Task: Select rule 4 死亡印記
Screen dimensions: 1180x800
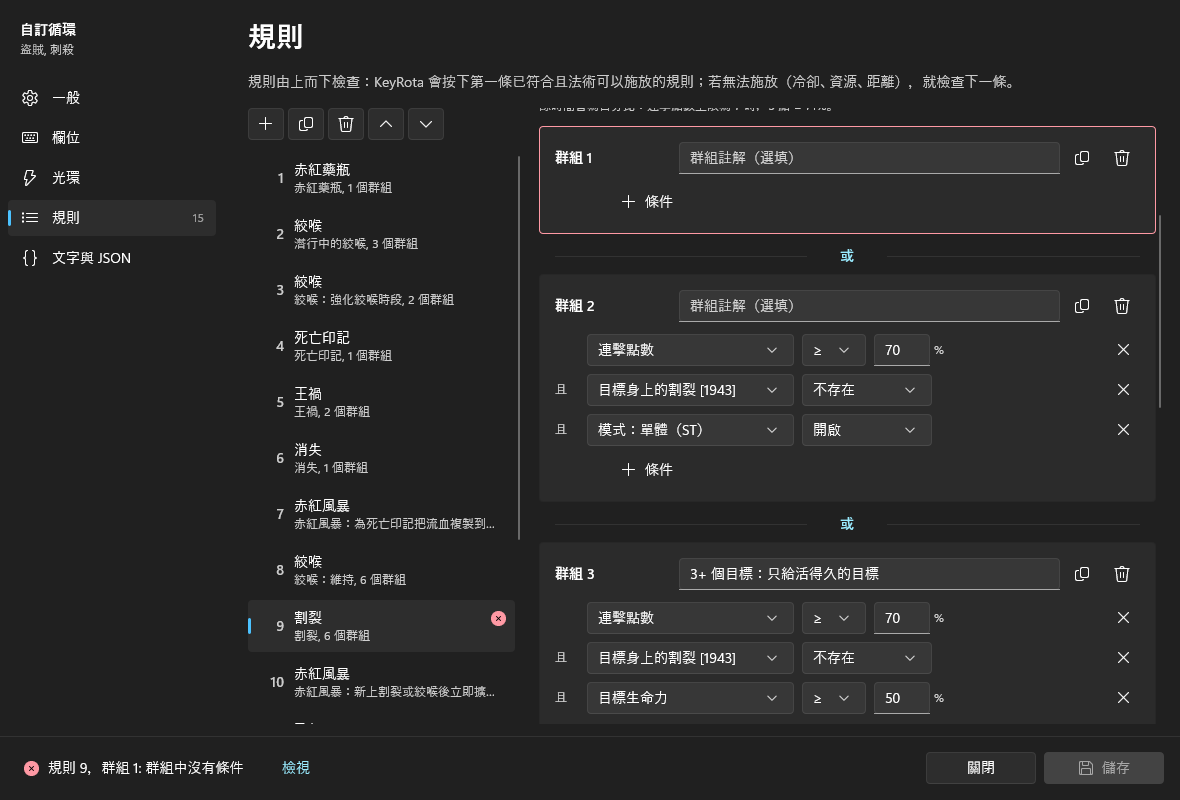Action: coord(382,346)
